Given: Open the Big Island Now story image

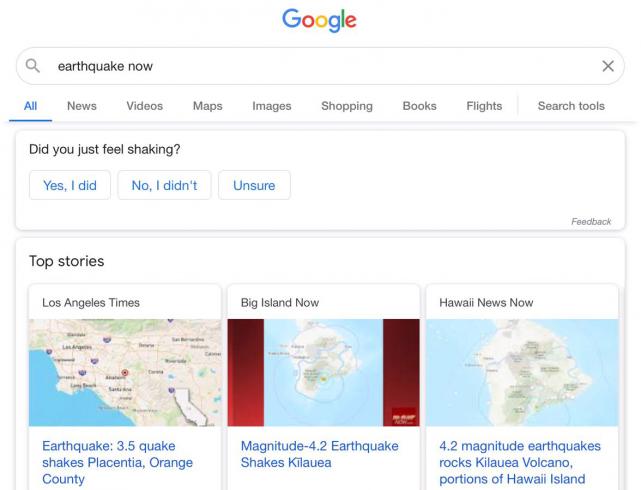Looking at the screenshot, I should click(323, 372).
